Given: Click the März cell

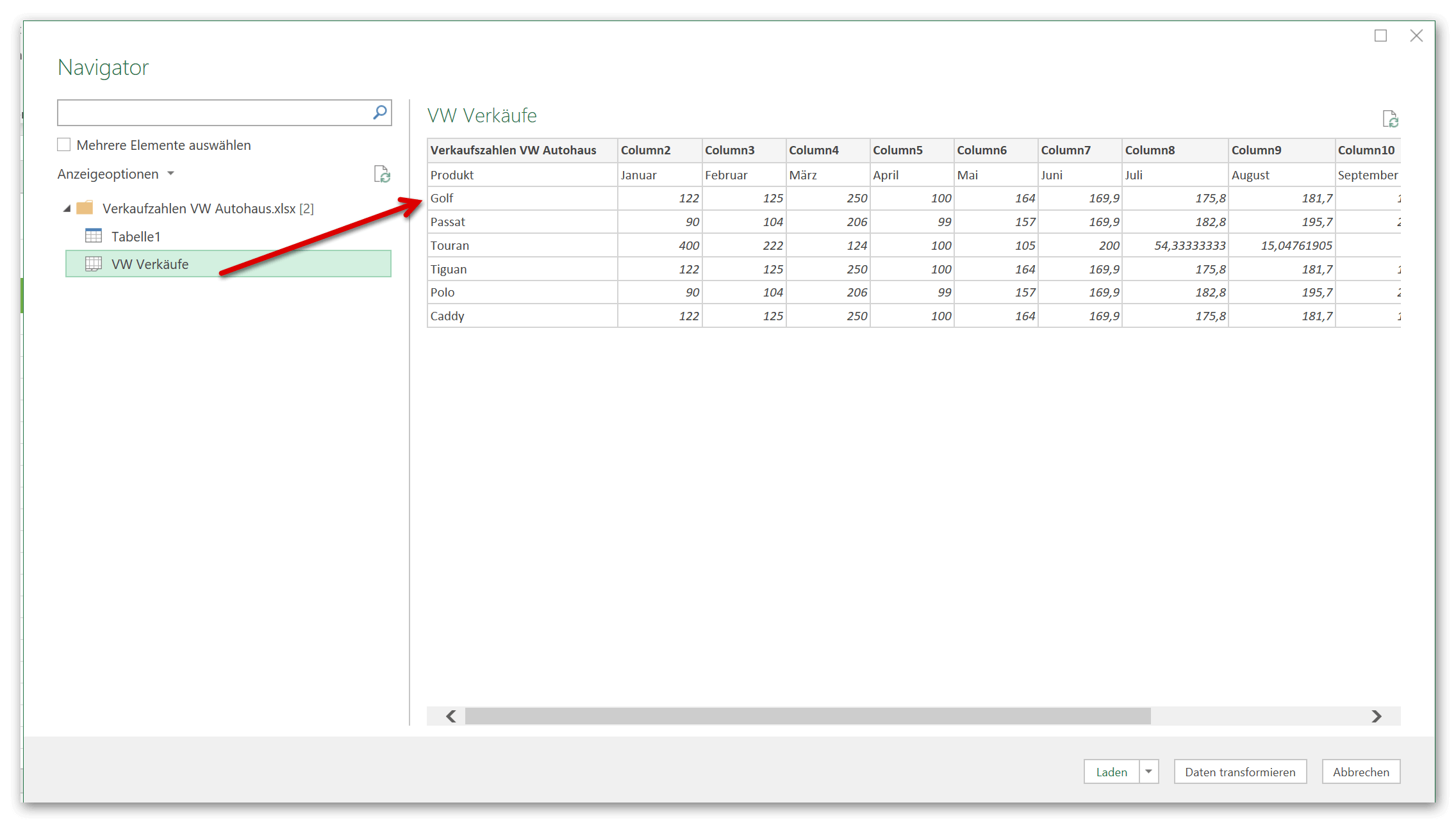Looking at the screenshot, I should [x=828, y=175].
